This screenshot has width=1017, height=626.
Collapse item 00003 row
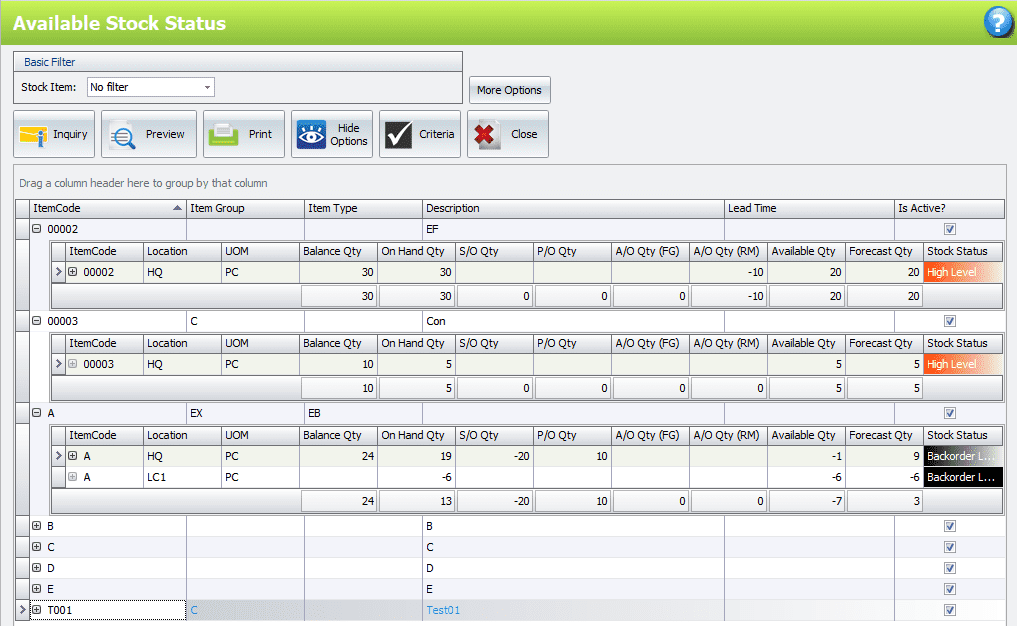pyautogui.click(x=37, y=321)
